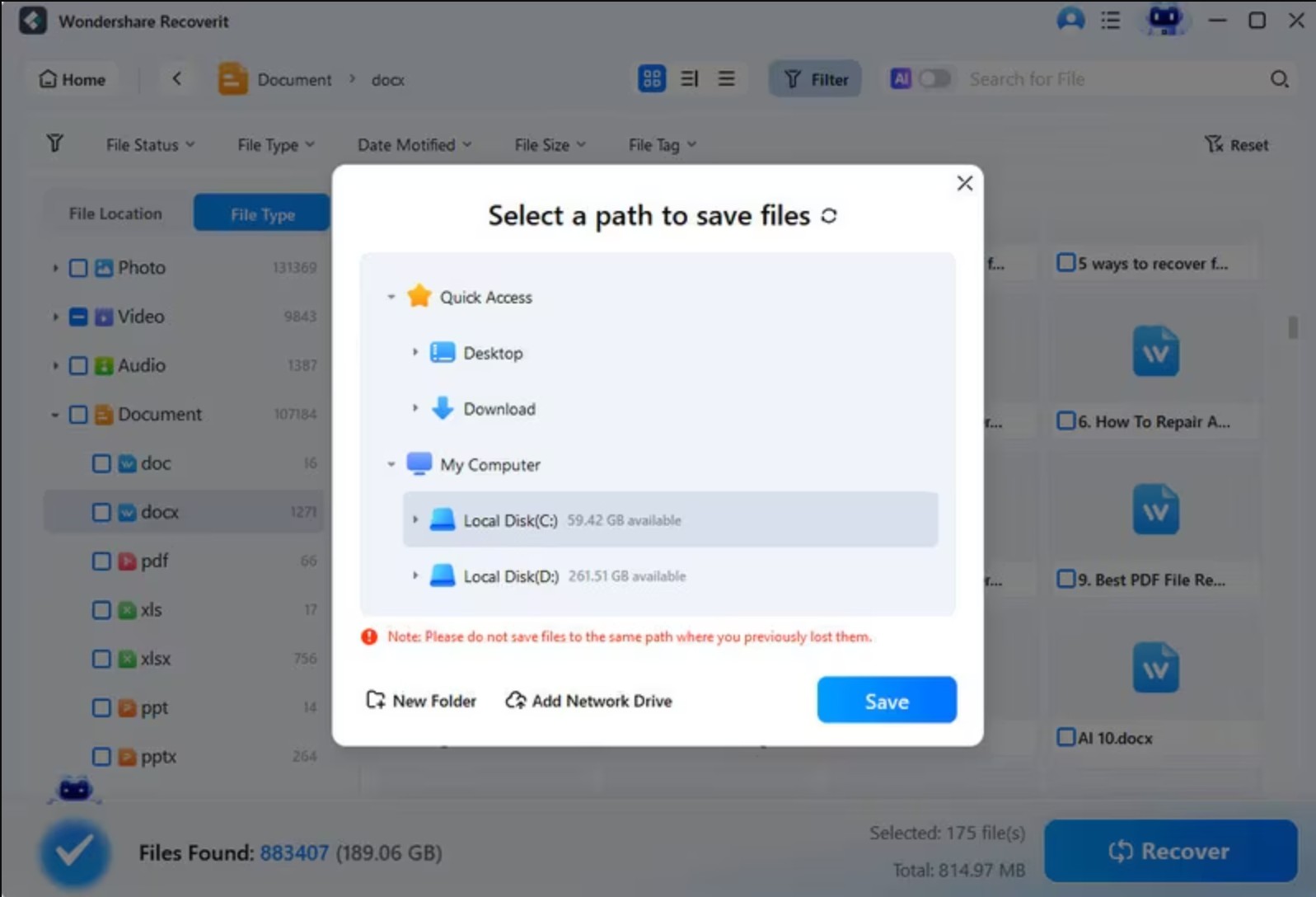The width and height of the screenshot is (1316, 897).
Task: Click the robot assistant icon in title bar
Action: point(1164,20)
